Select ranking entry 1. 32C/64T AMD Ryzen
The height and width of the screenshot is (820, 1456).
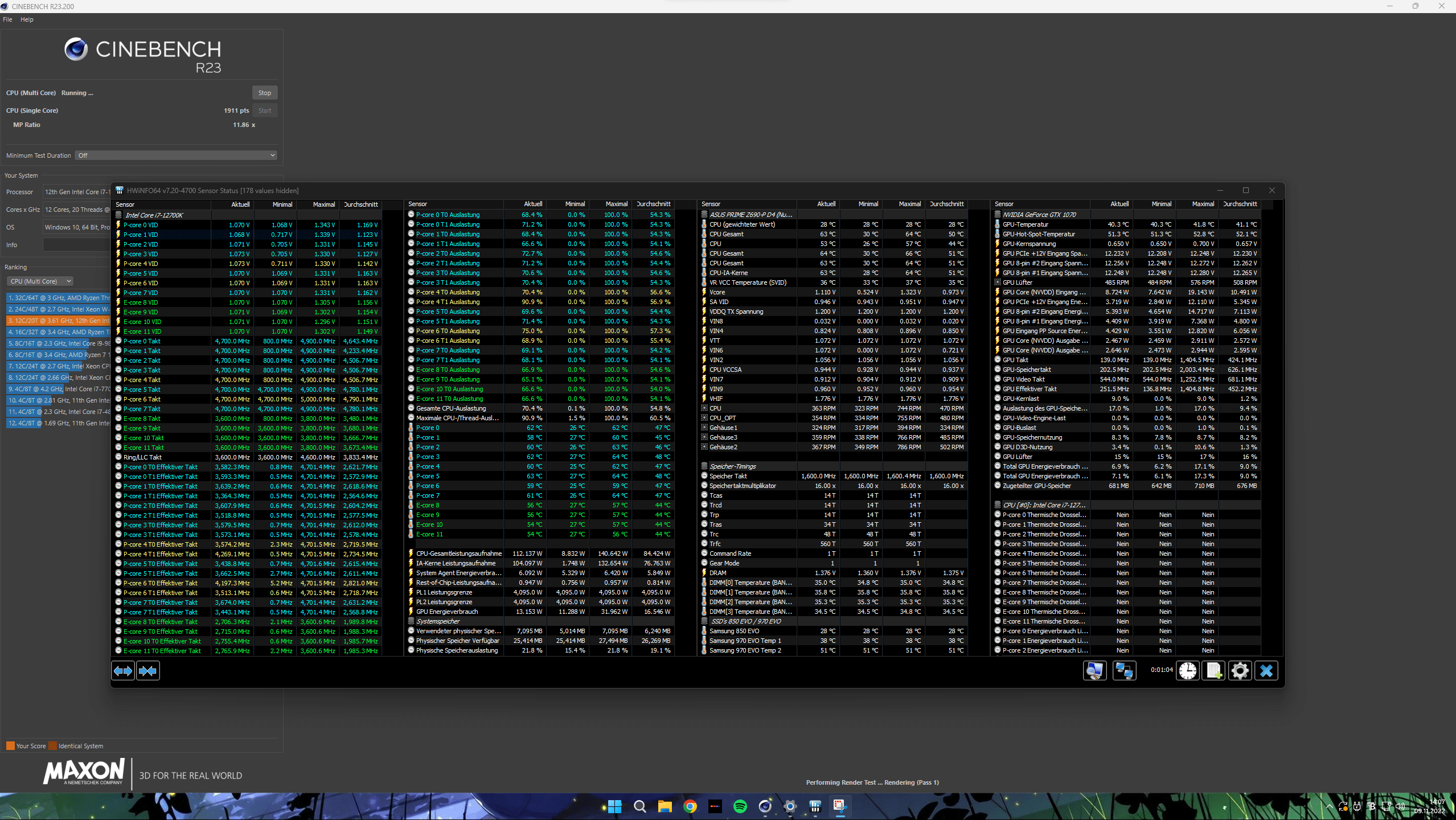coord(59,298)
